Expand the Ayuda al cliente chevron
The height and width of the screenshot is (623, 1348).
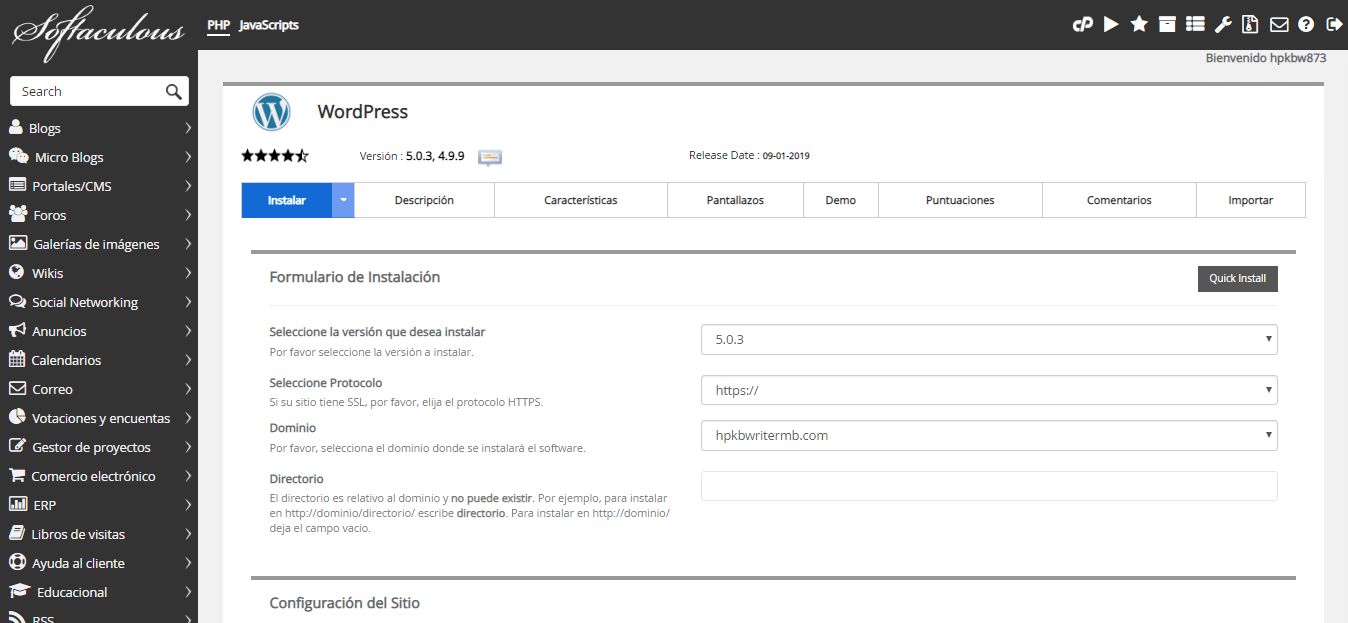pyautogui.click(x=188, y=563)
